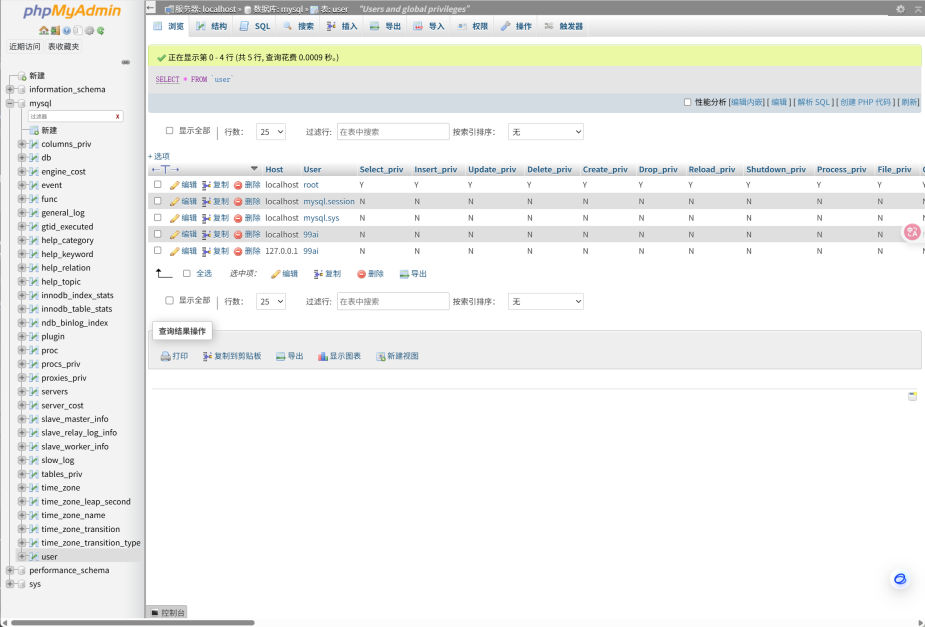Image resolution: width=925 pixels, height=627 pixels.
Task: Open the Search tab
Action: click(299, 27)
